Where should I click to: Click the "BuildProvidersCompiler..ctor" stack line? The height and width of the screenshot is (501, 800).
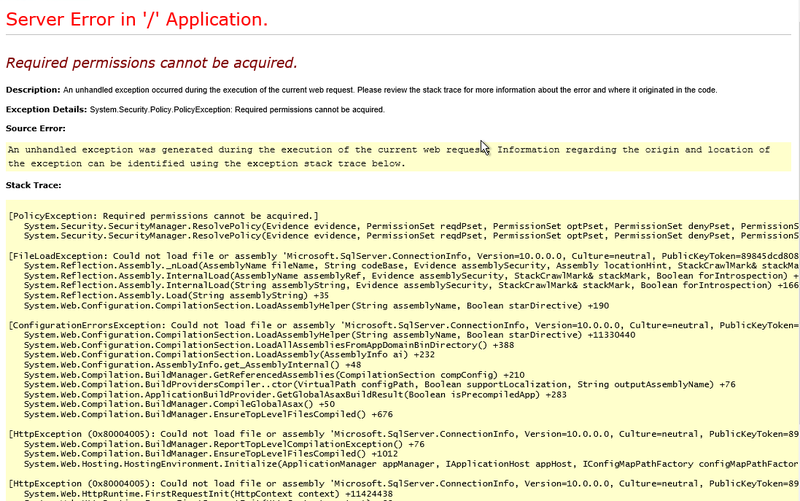tap(380, 385)
